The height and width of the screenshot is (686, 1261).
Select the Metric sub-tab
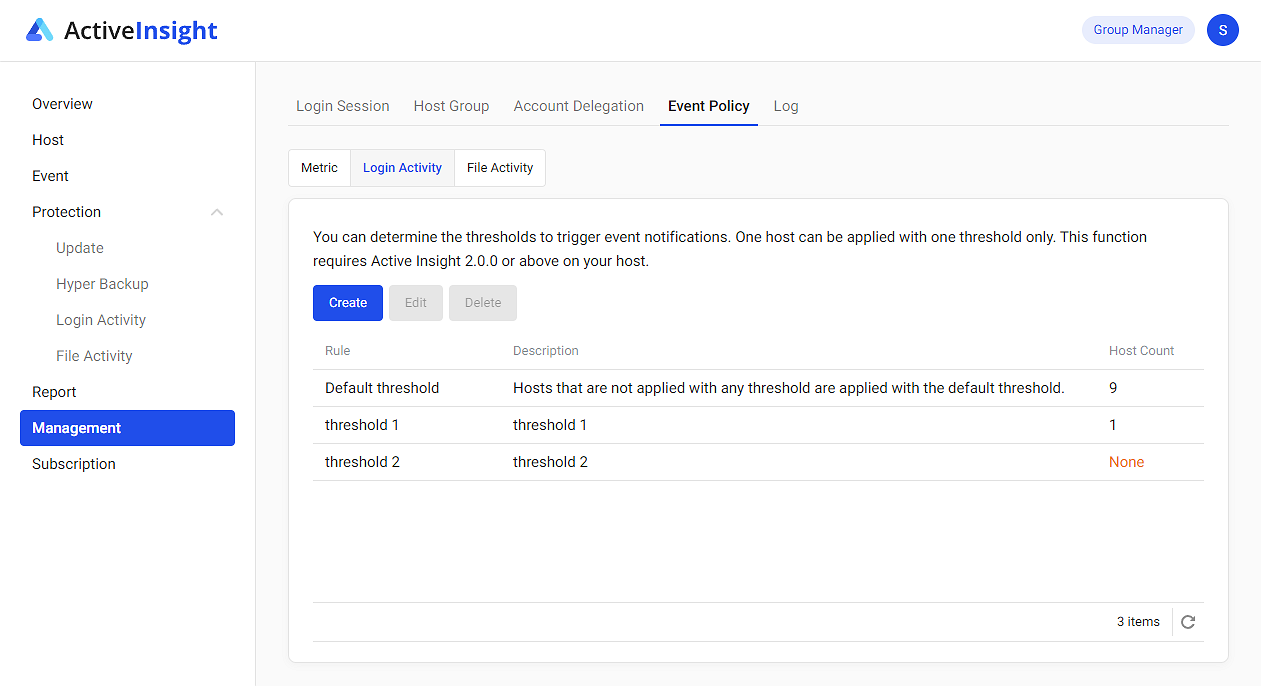pyautogui.click(x=319, y=167)
